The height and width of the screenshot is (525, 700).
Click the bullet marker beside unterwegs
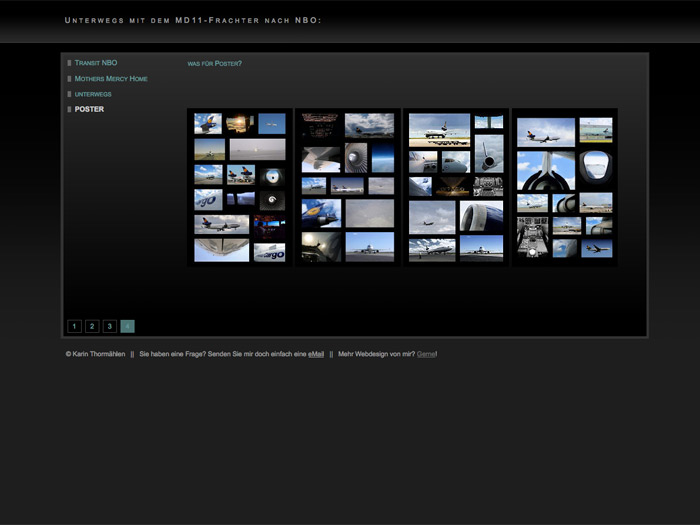(69, 94)
